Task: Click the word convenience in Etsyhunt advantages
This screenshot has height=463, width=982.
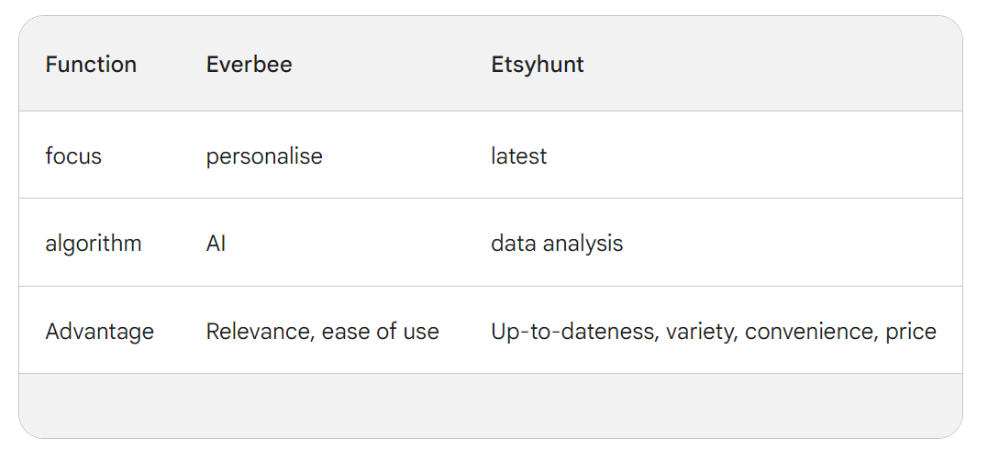Action: [809, 331]
